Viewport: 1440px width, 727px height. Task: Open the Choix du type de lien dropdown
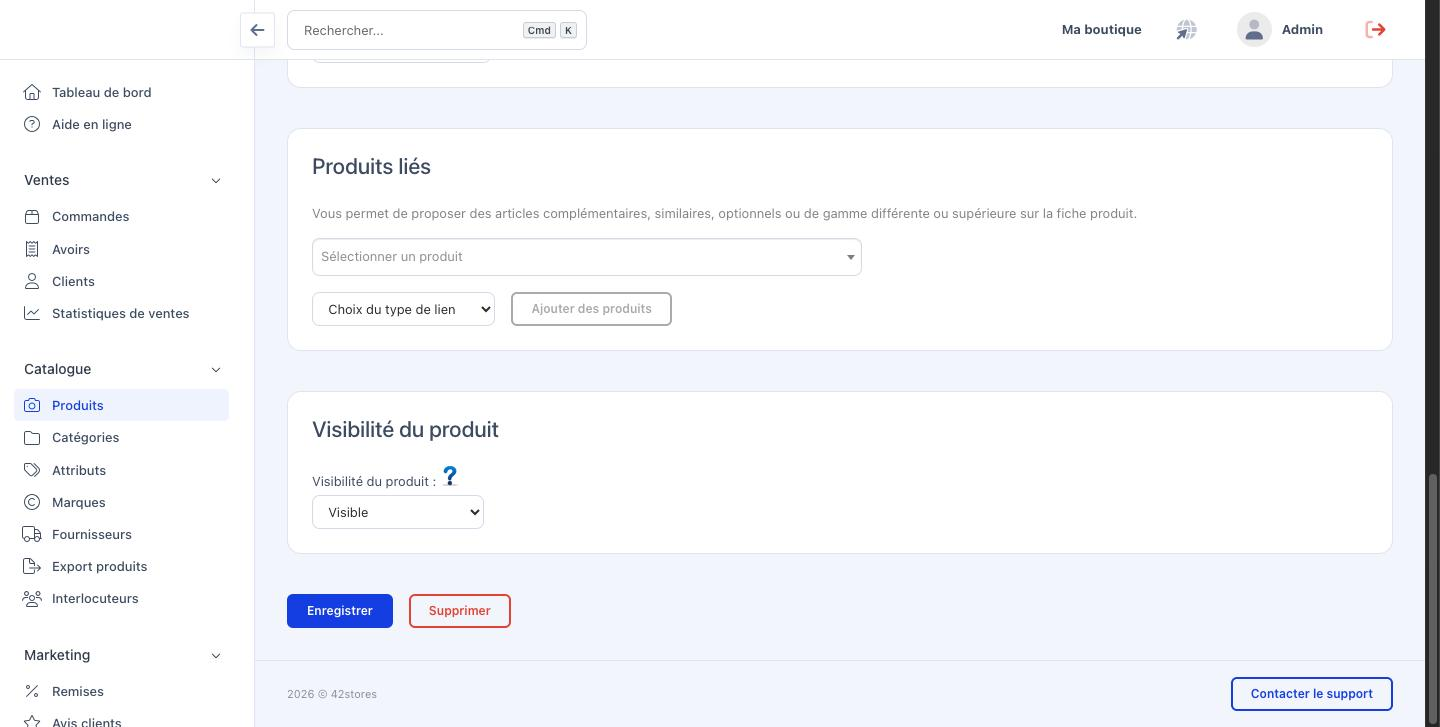403,309
